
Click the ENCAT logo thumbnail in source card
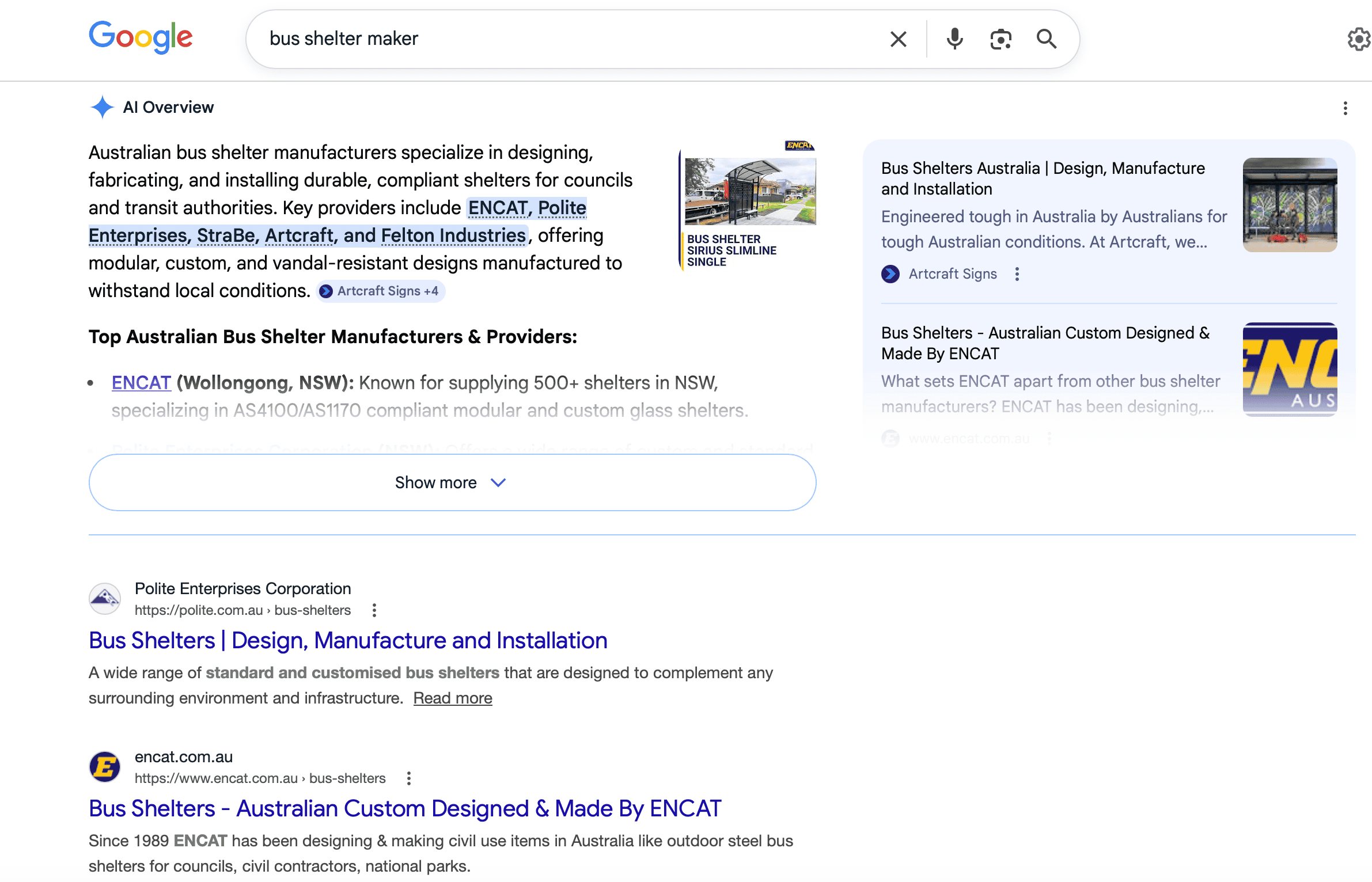pos(1290,370)
